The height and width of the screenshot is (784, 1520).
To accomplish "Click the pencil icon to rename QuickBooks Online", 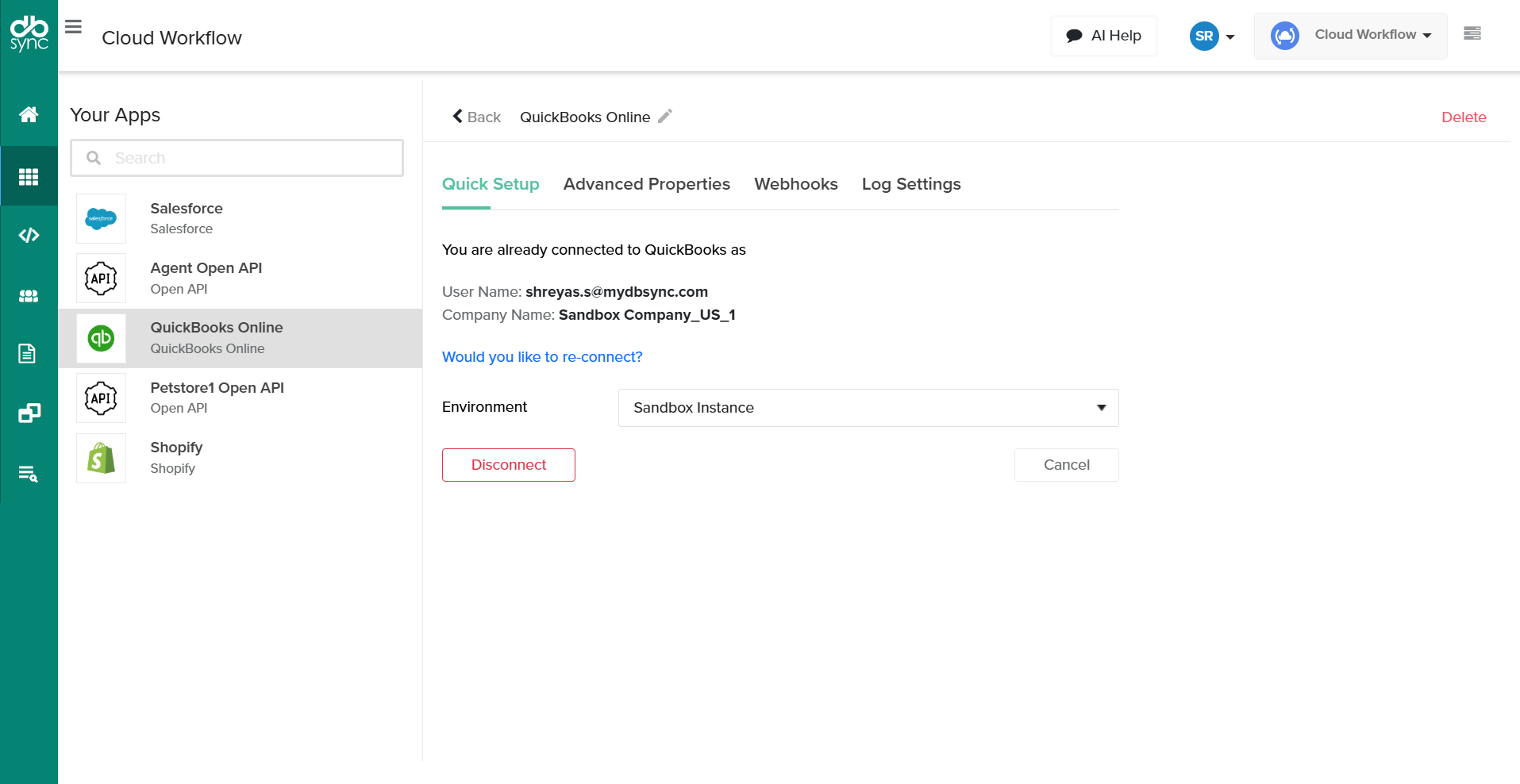I will [x=665, y=116].
